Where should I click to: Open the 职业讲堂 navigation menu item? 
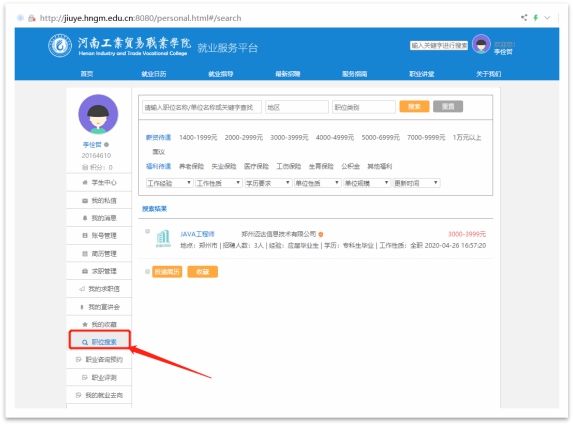point(422,74)
